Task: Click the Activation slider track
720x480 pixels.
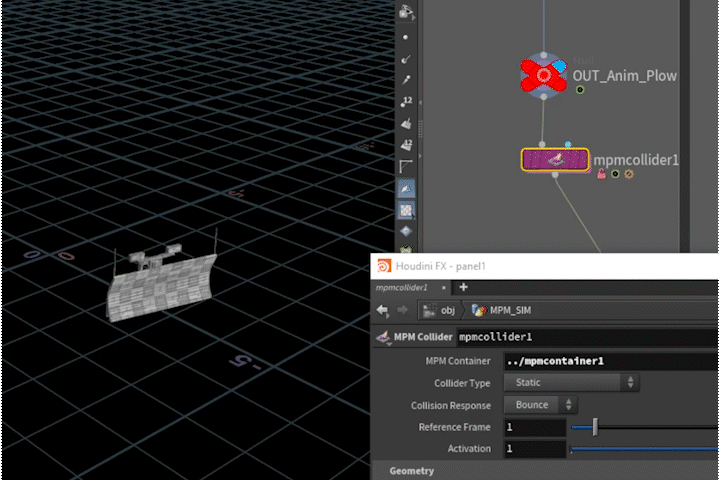Action: pos(644,449)
